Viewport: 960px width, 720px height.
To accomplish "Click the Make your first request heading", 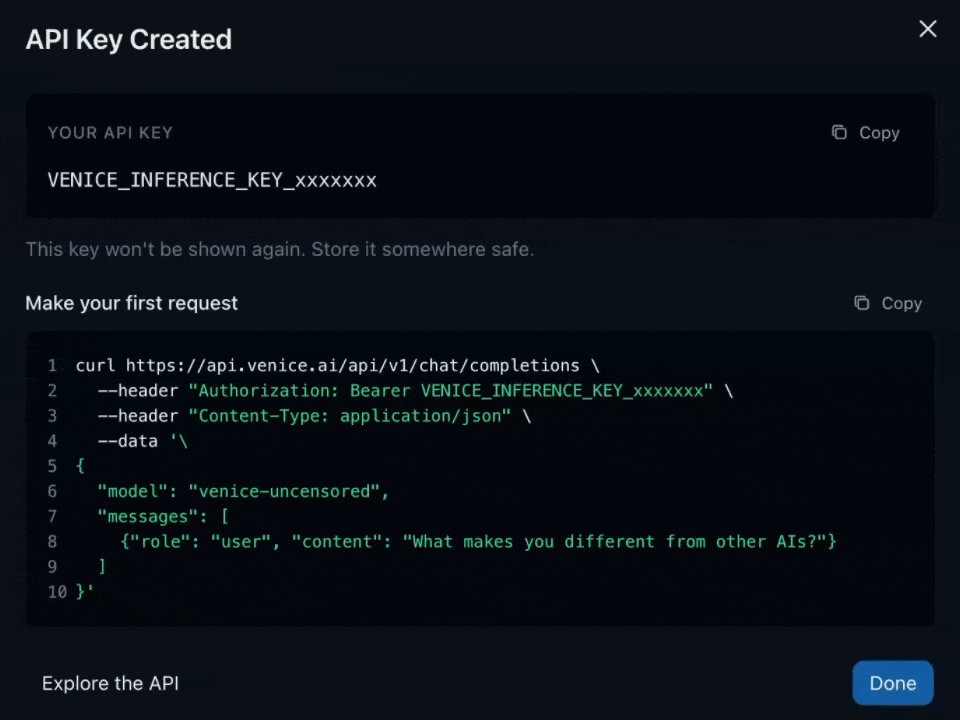I will tap(132, 303).
